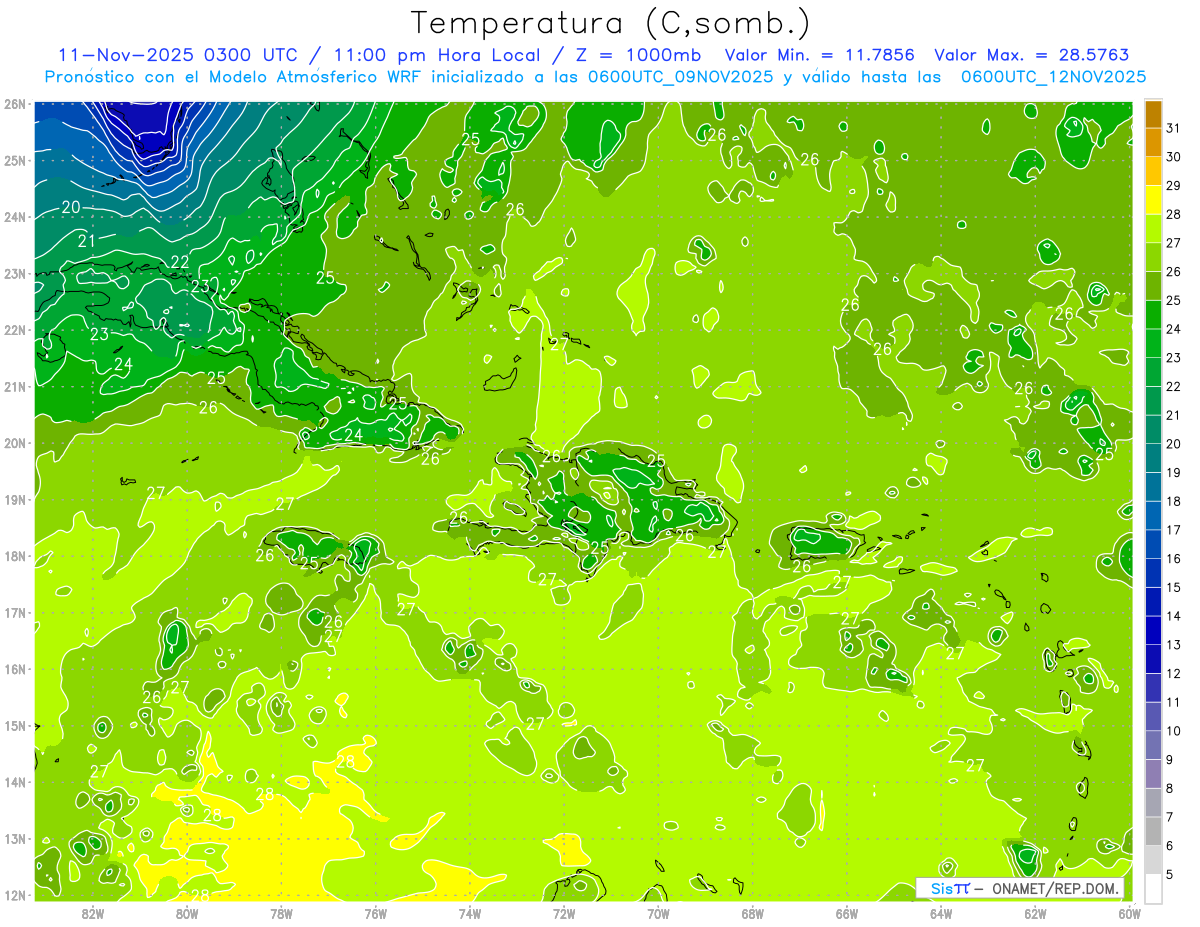Click legend value 29
The width and height of the screenshot is (1200, 927).
coord(1174,186)
